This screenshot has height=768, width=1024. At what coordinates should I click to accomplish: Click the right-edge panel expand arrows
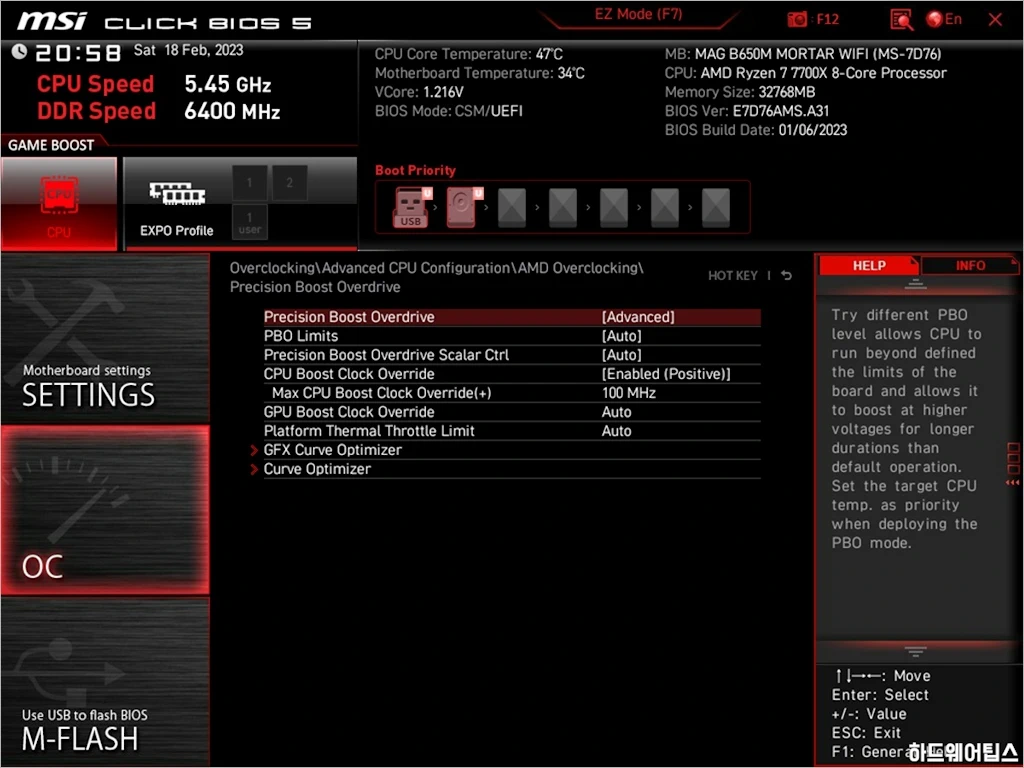coord(1013,483)
